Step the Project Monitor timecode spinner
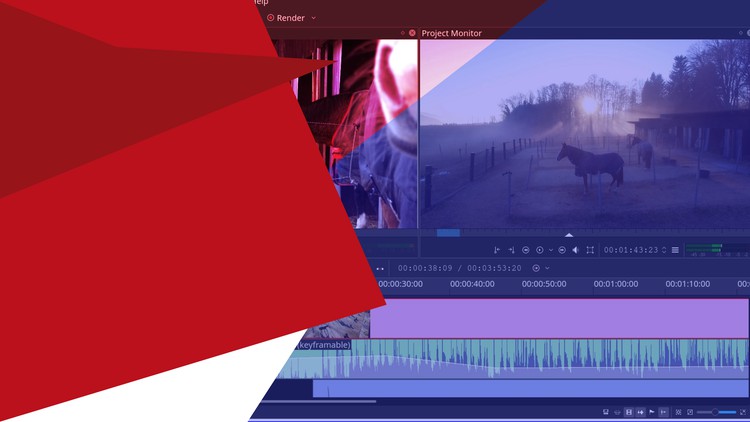Viewport: 750px width, 422px height. (x=664, y=250)
